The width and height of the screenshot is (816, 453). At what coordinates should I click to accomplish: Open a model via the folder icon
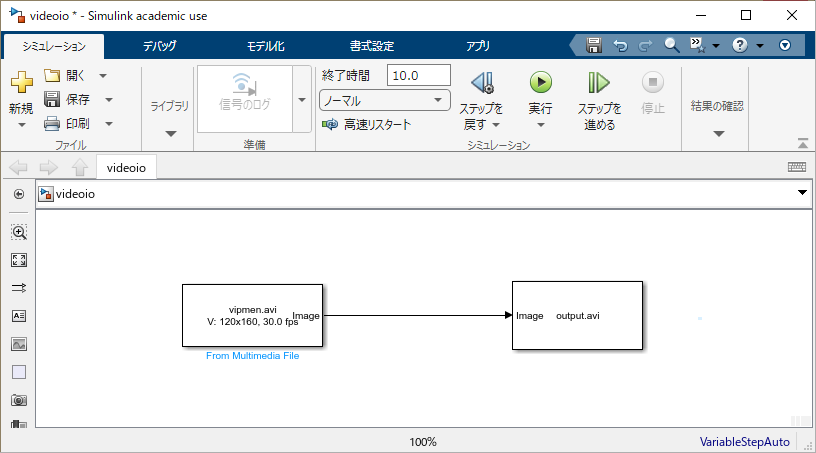(x=52, y=76)
